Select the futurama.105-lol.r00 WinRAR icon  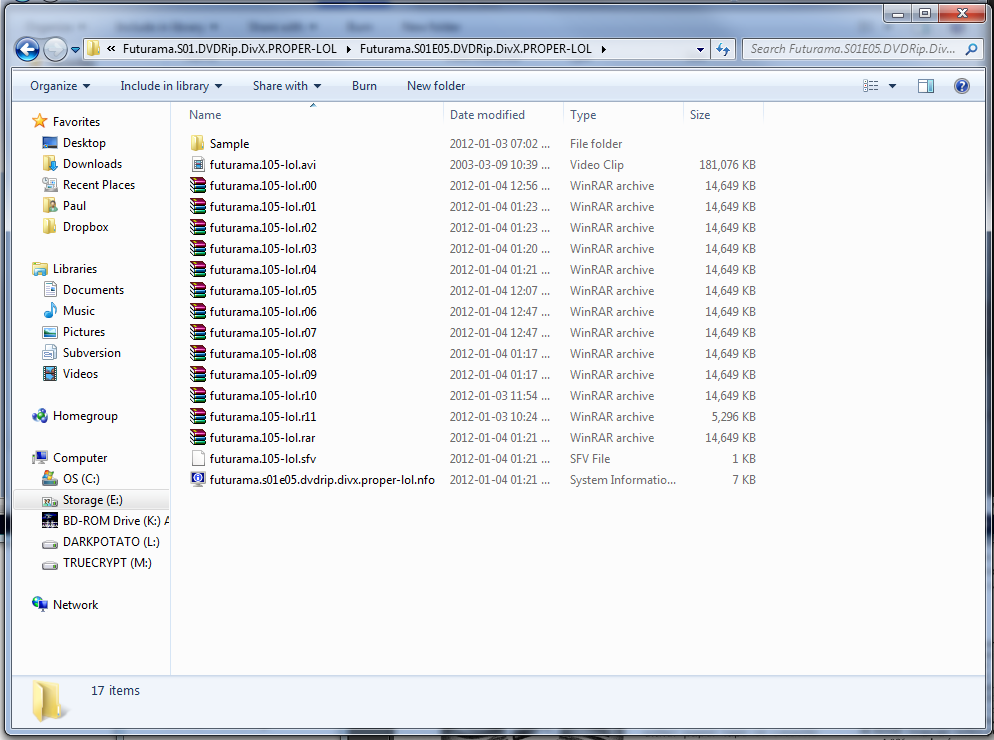198,185
